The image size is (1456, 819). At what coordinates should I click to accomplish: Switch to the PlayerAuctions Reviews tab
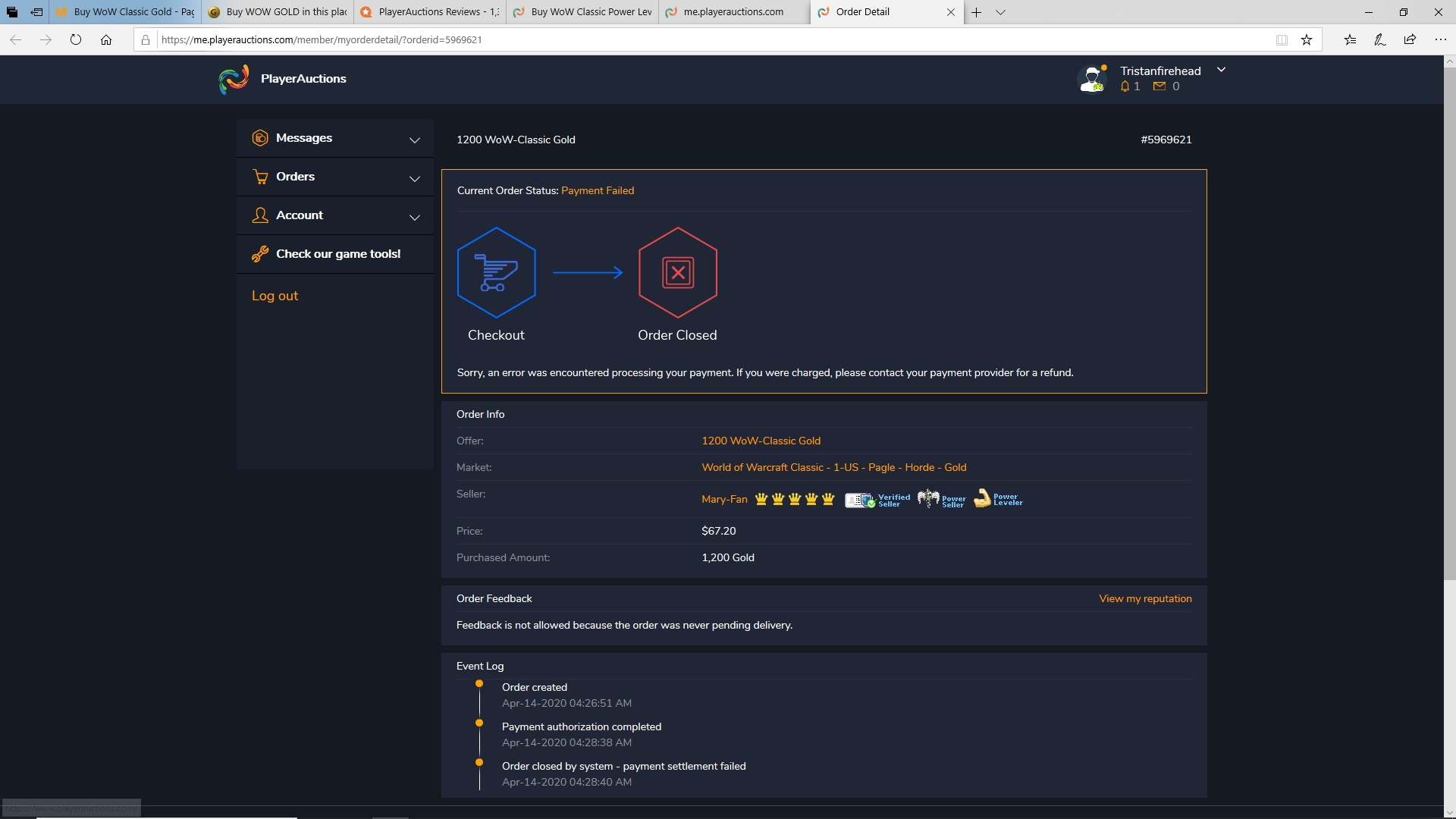point(428,12)
